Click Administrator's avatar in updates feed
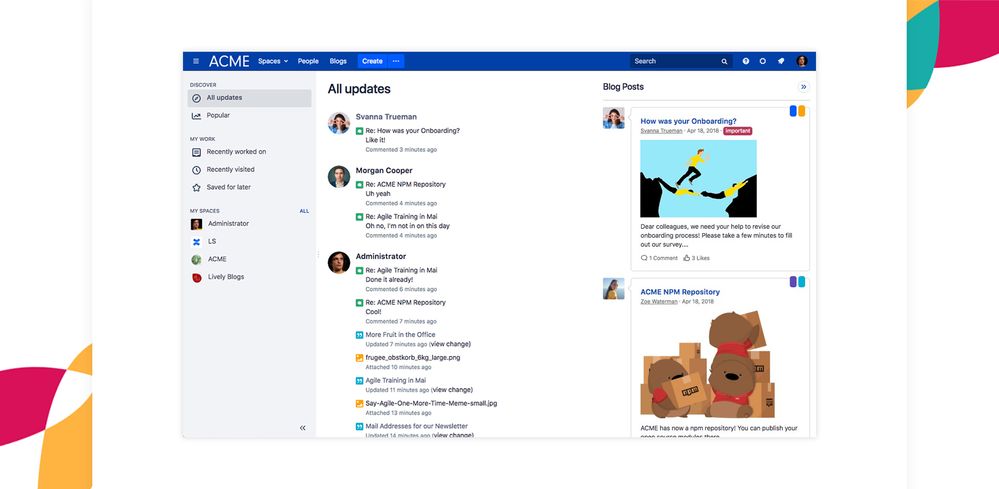The width and height of the screenshot is (999, 489). point(339,262)
